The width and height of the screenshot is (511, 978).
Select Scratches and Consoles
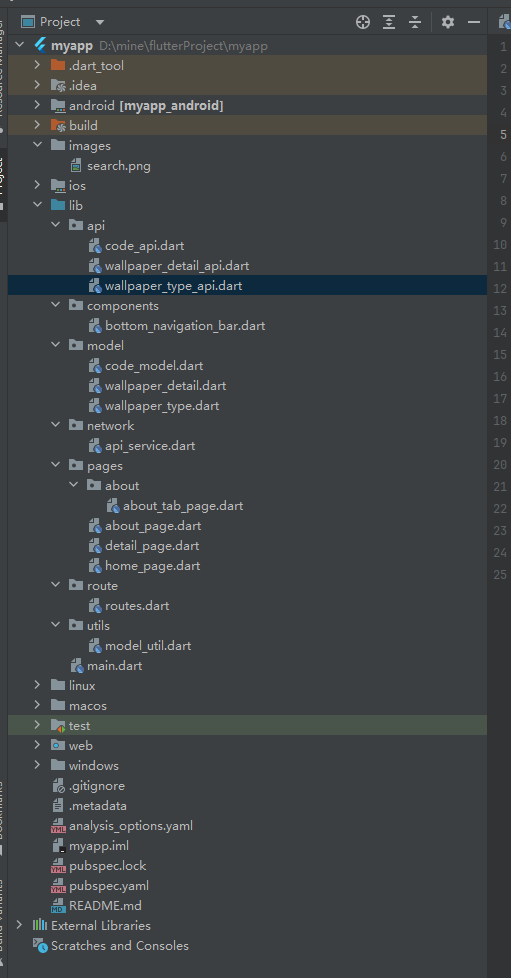tap(120, 946)
